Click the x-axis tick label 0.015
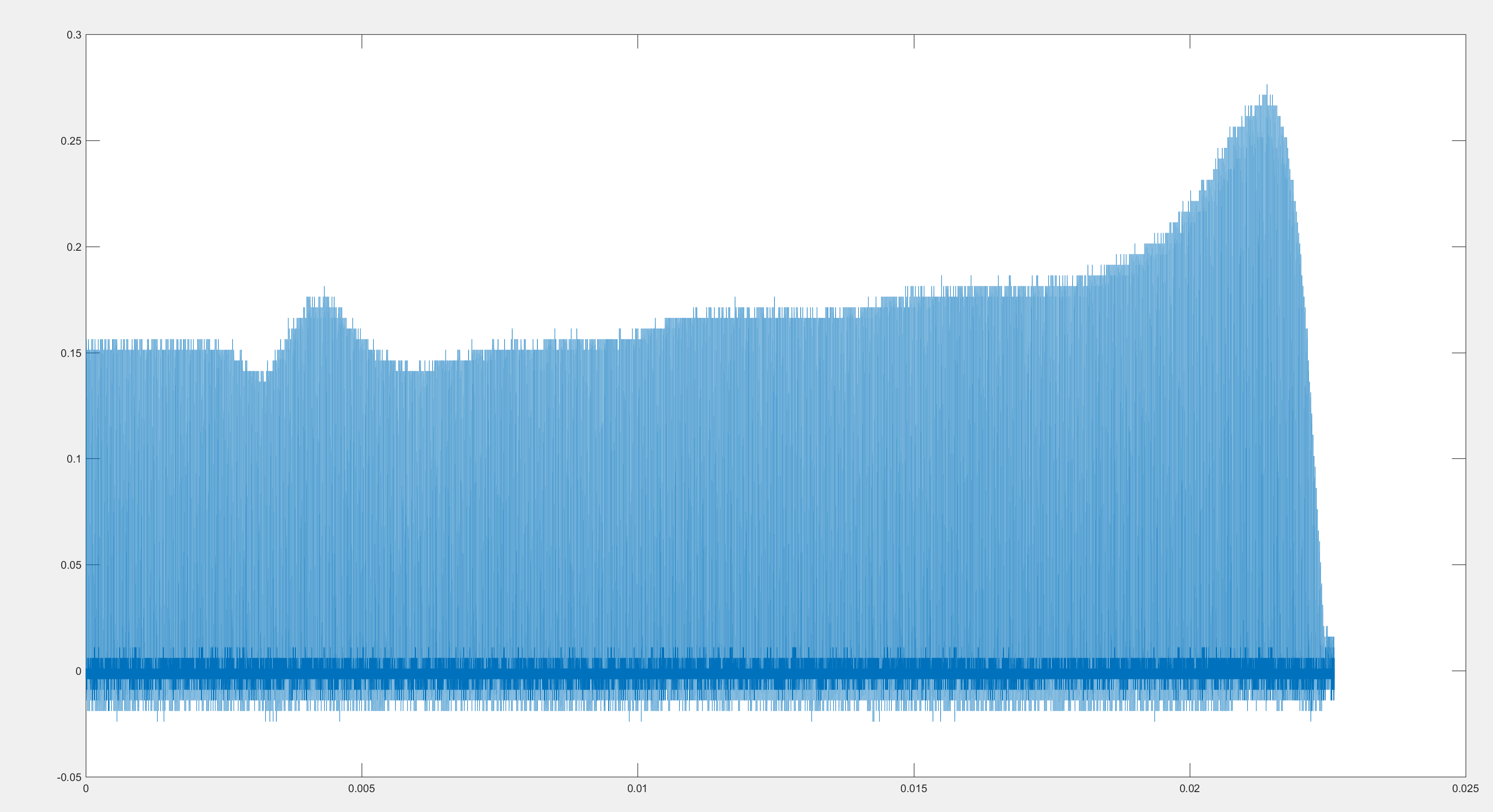This screenshot has height=812, width=1493. (x=913, y=789)
